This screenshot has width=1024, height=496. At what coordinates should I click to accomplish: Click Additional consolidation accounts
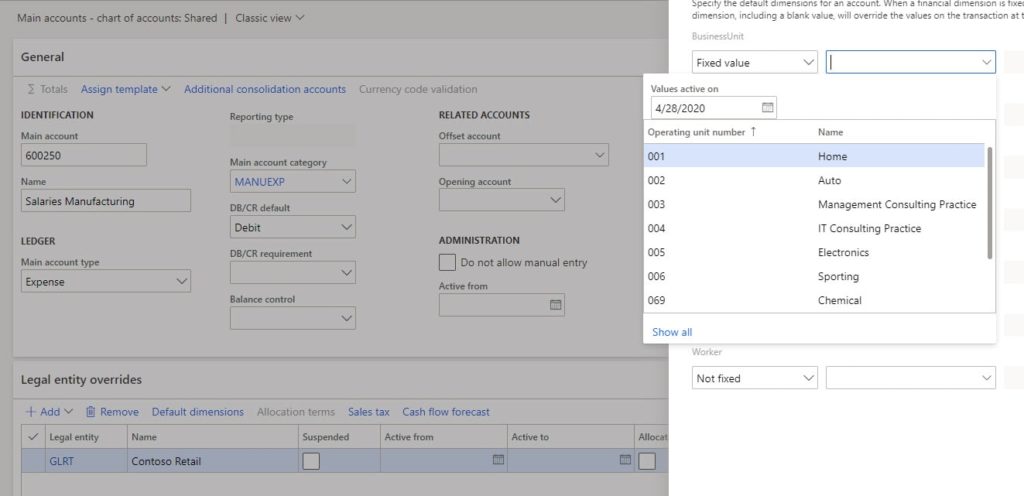tap(264, 89)
